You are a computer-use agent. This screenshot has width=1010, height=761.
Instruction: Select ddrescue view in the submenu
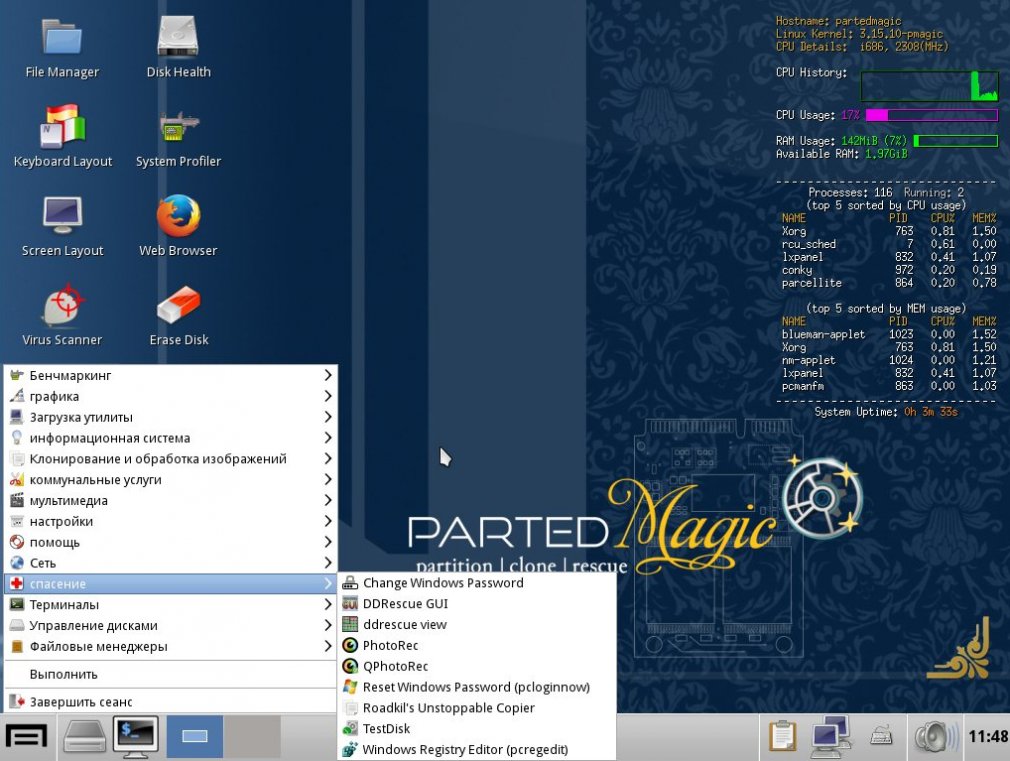coord(477,624)
